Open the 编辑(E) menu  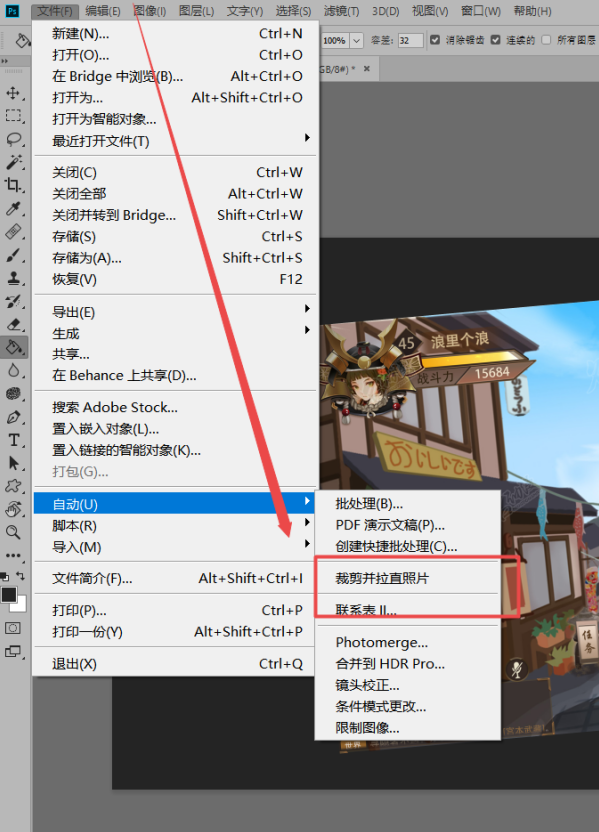102,11
